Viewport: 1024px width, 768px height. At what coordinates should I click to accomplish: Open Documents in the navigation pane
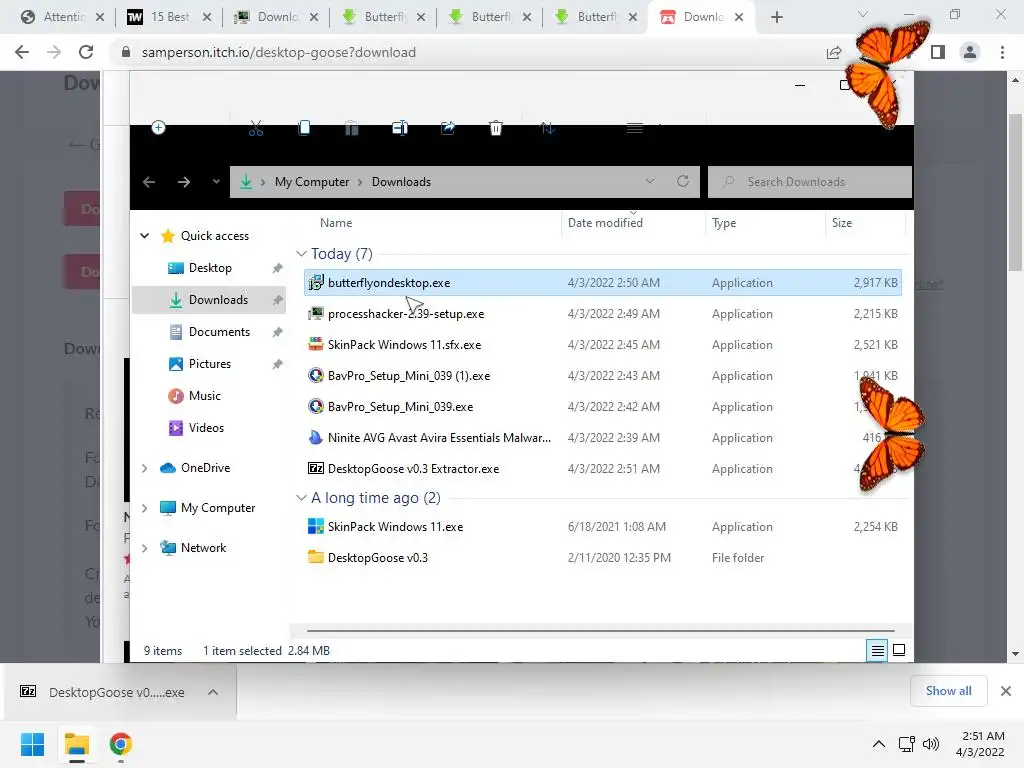(219, 332)
